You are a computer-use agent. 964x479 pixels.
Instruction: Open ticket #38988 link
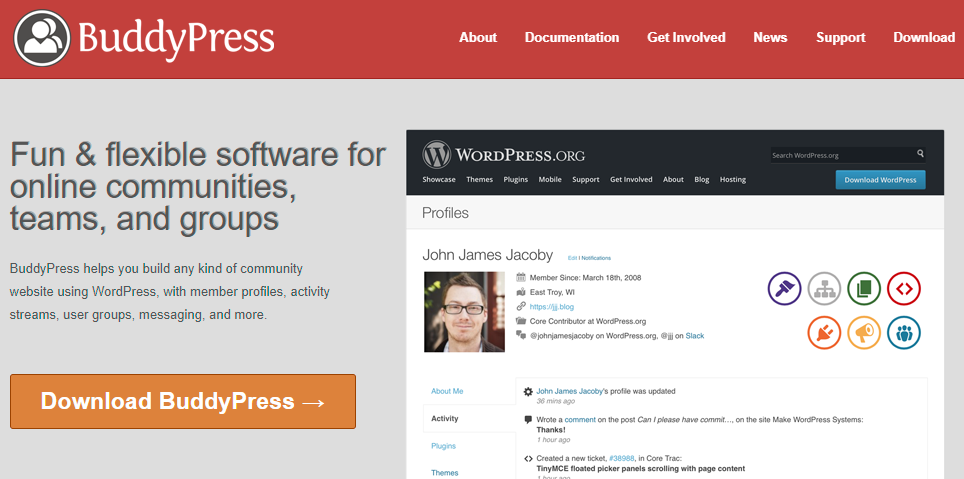(622, 458)
